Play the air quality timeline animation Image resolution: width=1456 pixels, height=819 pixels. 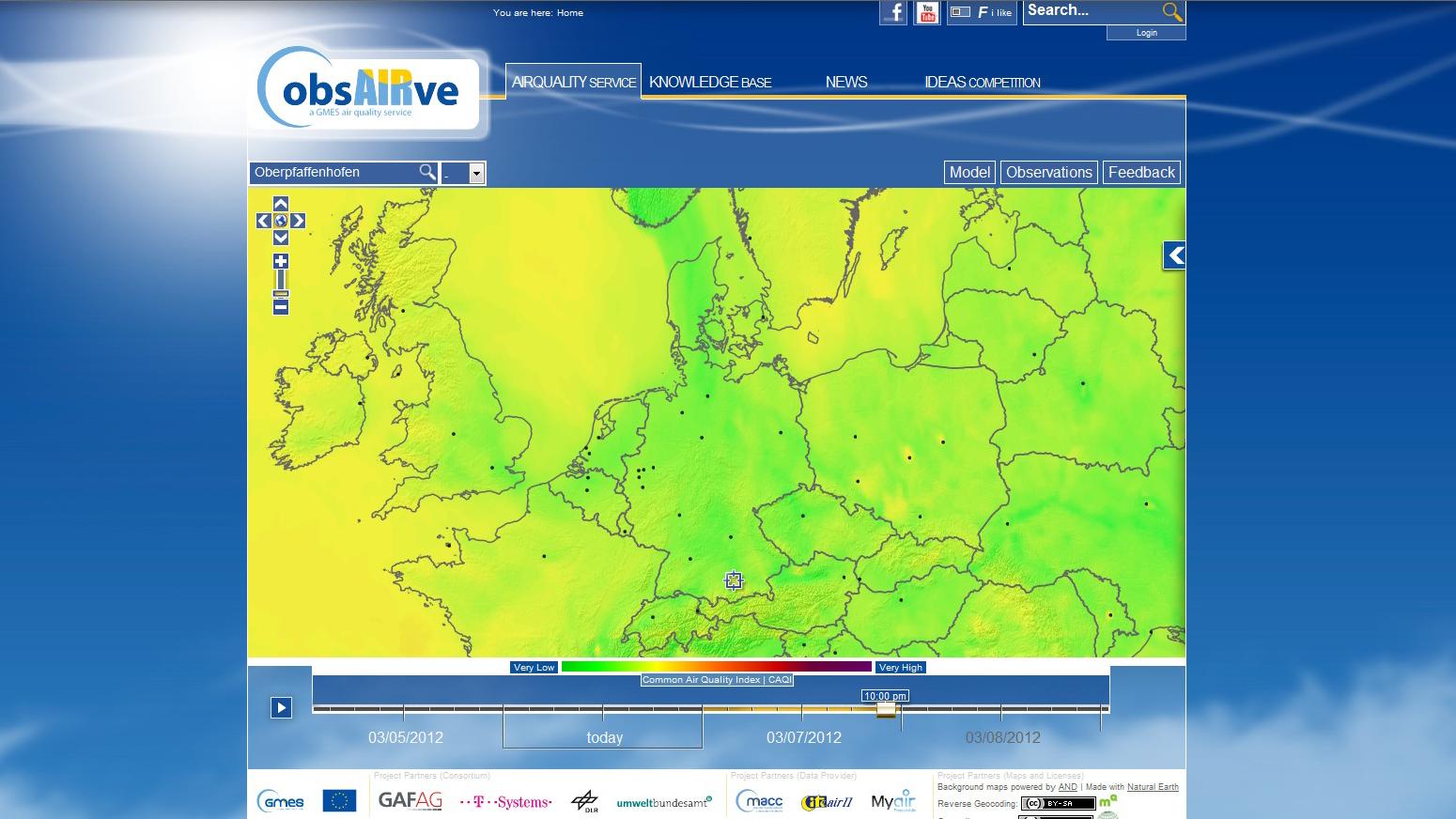click(x=281, y=707)
